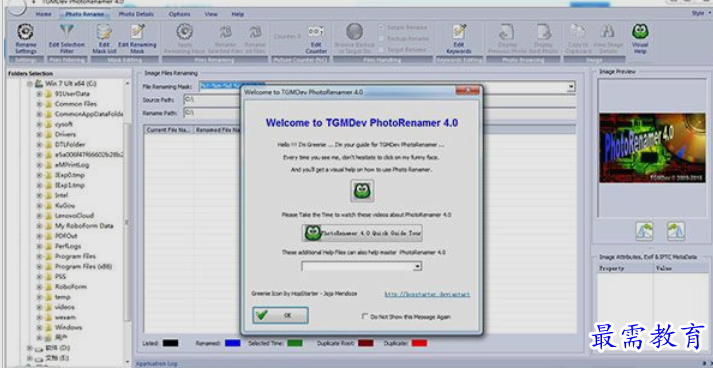
Task: Click View Image Details binoculars icon
Action: click(x=607, y=32)
